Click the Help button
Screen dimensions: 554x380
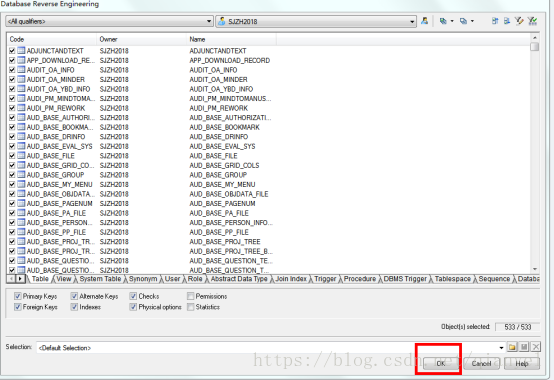(x=522, y=363)
